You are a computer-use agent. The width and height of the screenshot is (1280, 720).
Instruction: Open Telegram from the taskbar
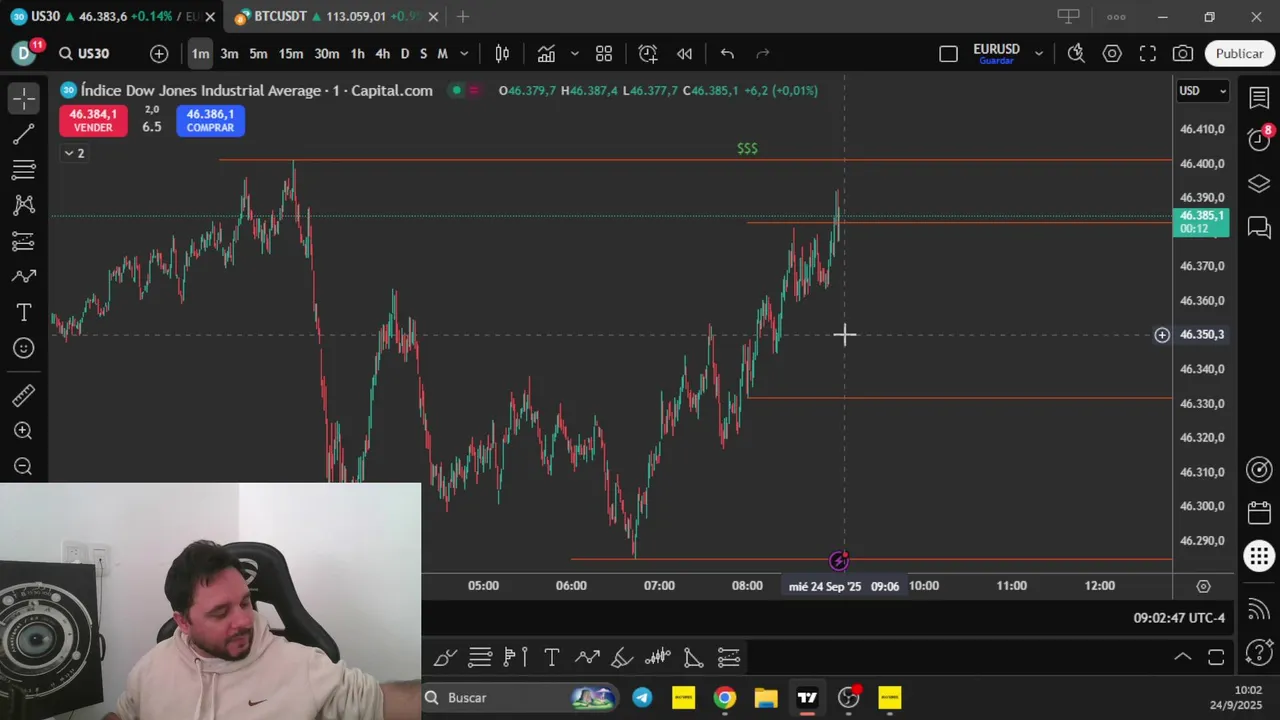(x=642, y=698)
